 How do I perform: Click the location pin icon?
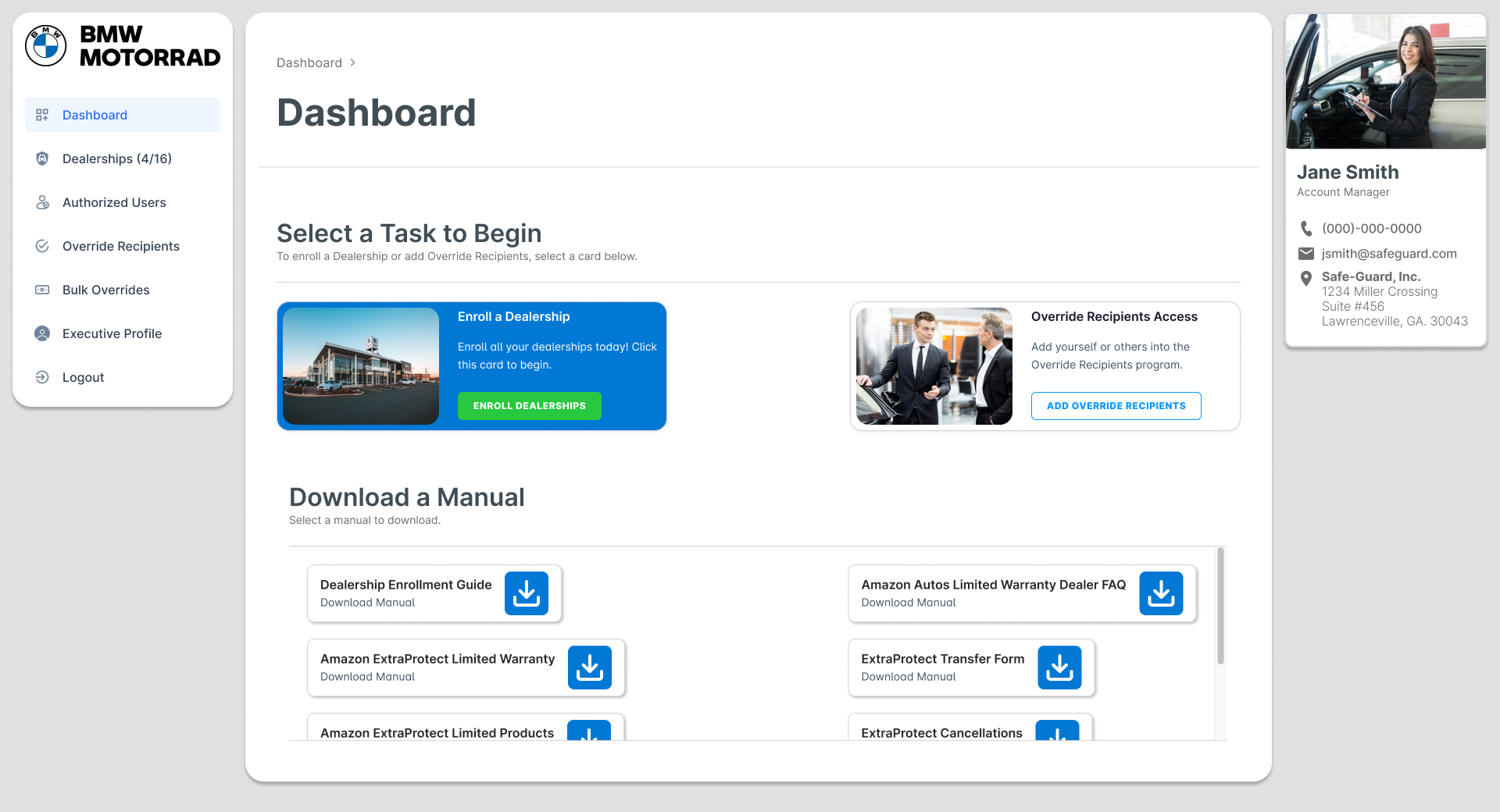tap(1305, 279)
